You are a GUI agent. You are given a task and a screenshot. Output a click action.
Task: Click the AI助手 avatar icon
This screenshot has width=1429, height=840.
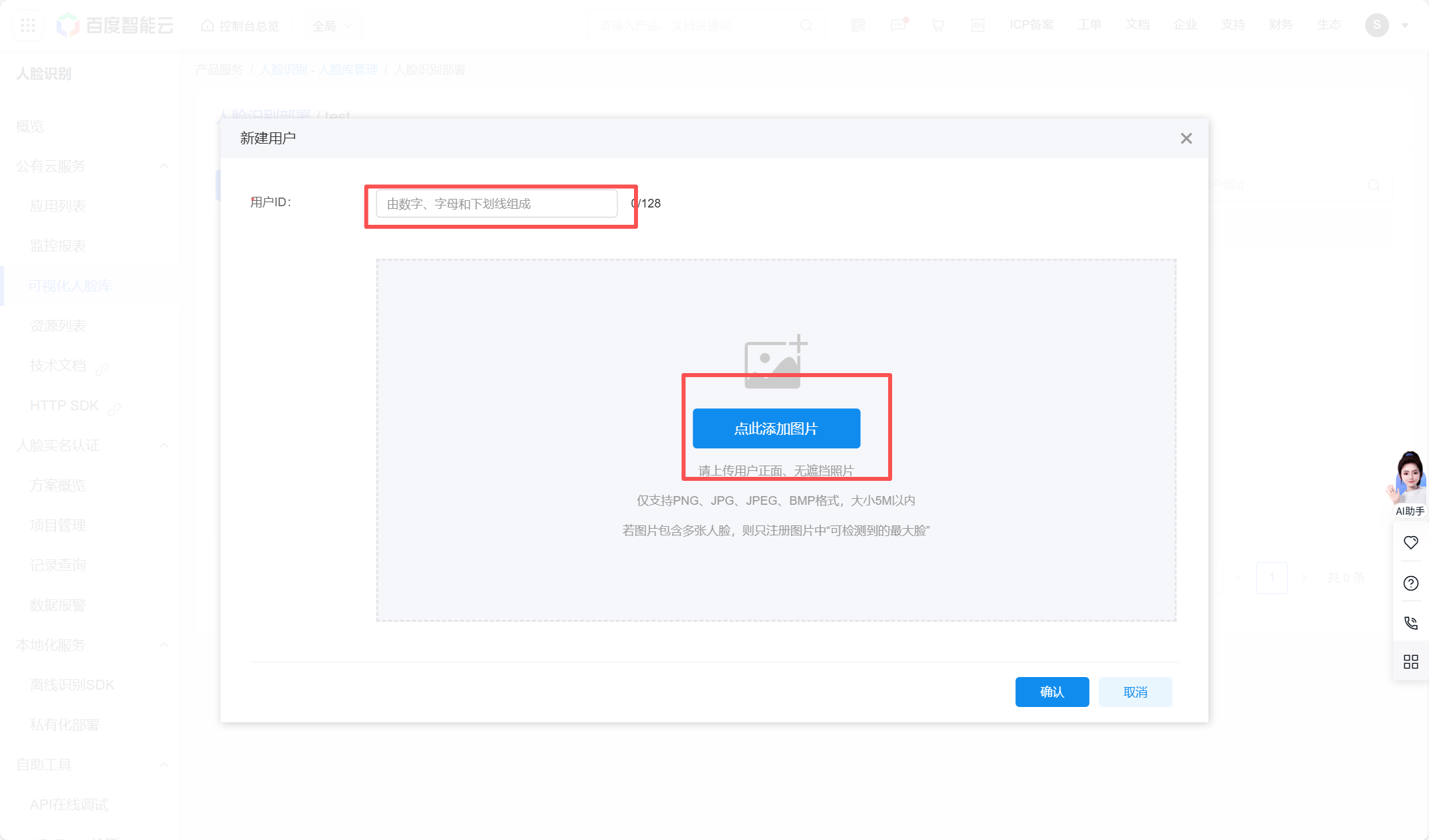point(1409,479)
